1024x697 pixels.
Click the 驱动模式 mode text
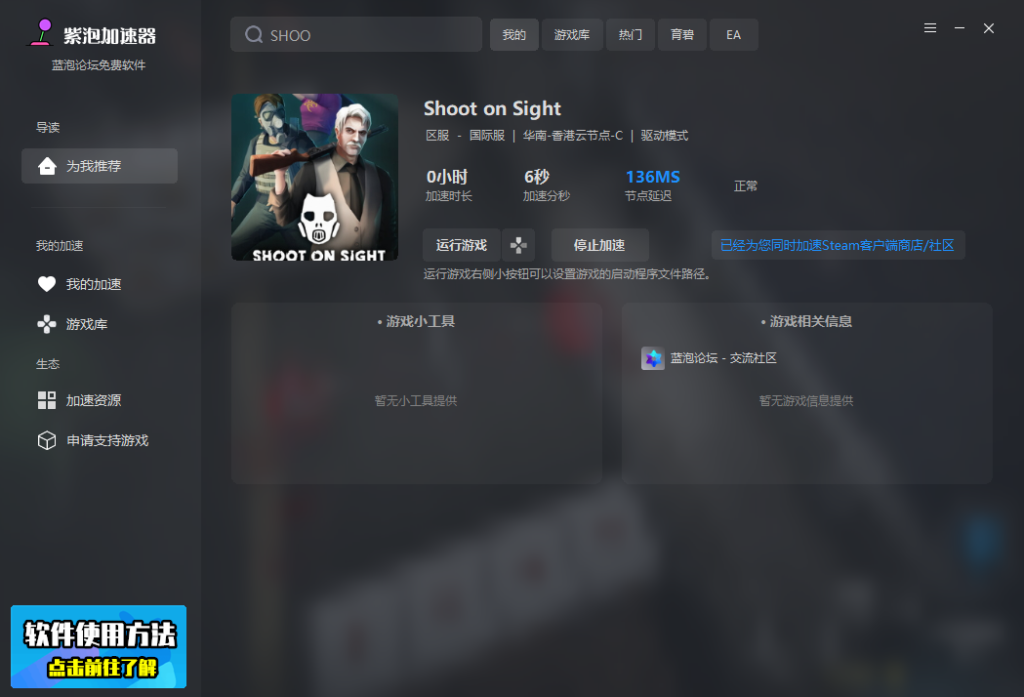(x=664, y=136)
